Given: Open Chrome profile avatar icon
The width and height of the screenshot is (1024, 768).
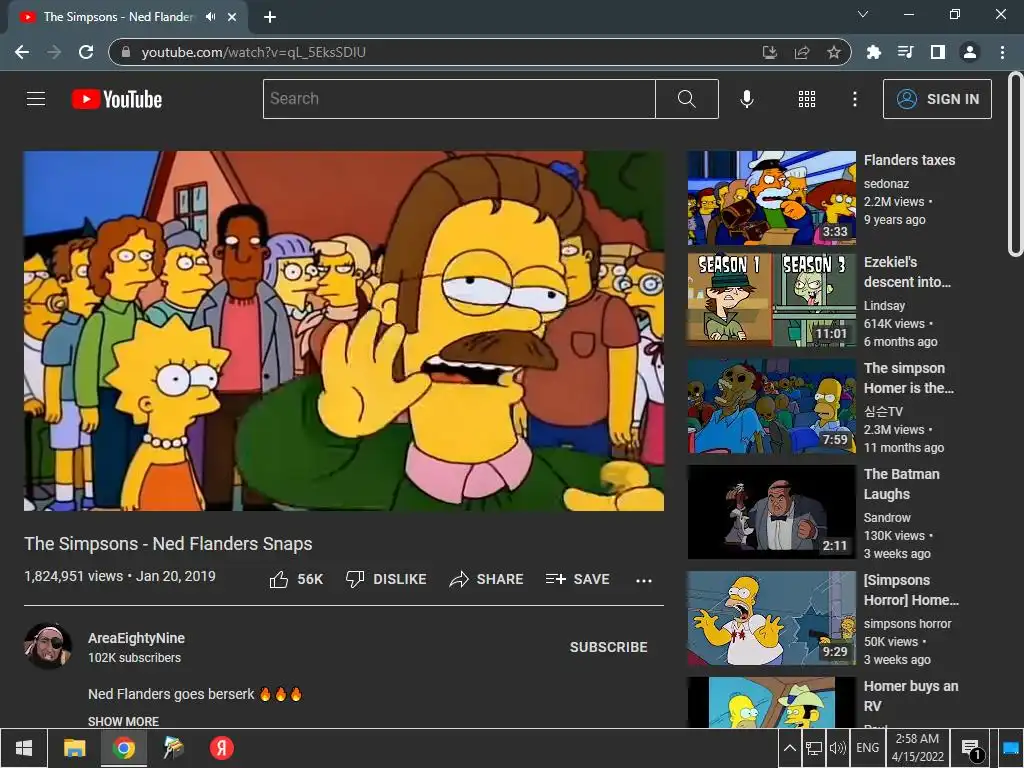Looking at the screenshot, I should pyautogui.click(x=970, y=52).
